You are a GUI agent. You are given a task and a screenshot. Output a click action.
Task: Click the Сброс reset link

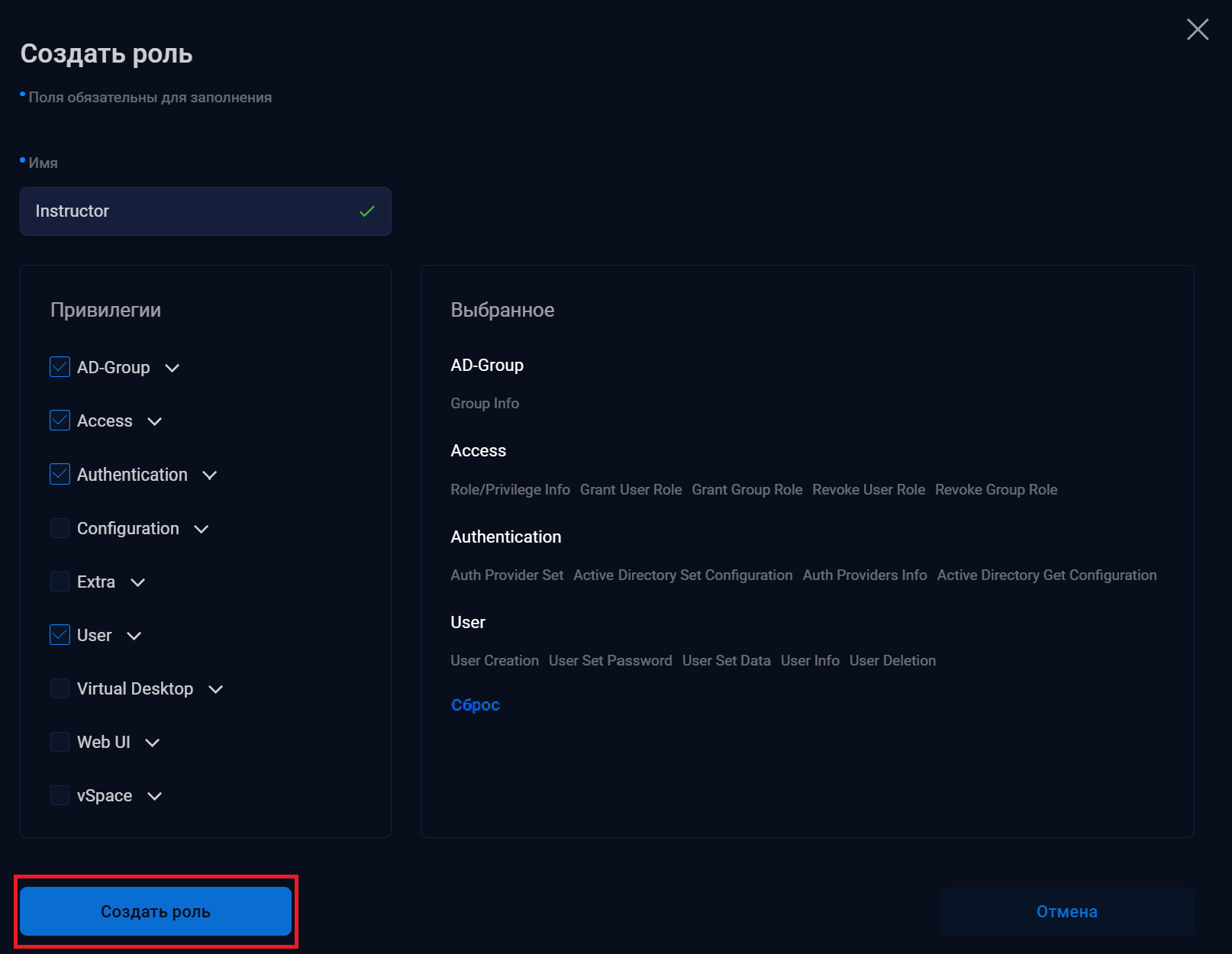(475, 705)
